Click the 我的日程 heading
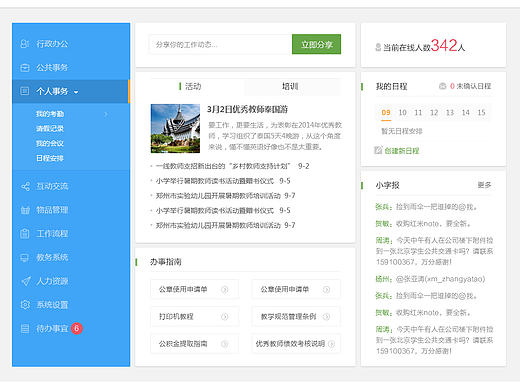This screenshot has width=520, height=390. pyautogui.click(x=392, y=87)
